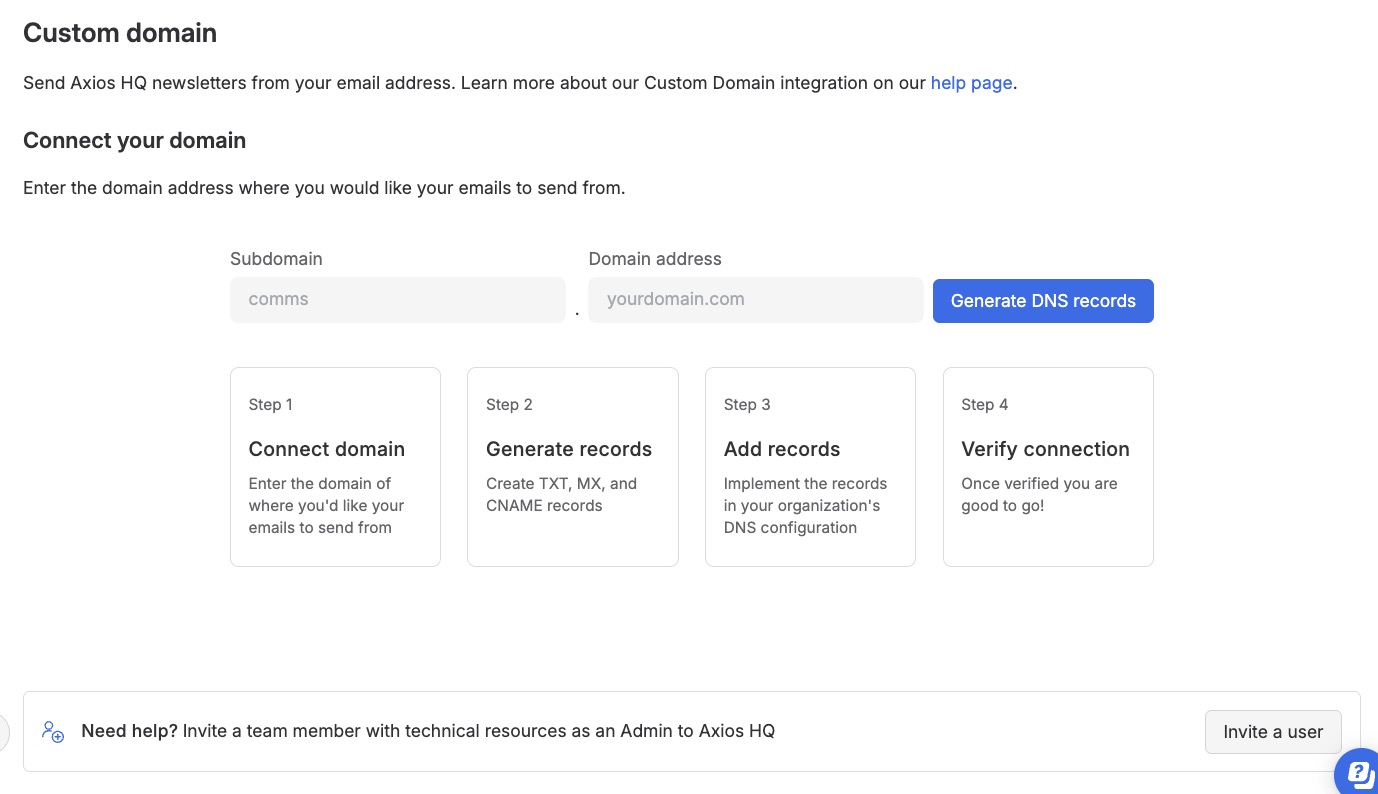Focus the Domain address input field
1378x794 pixels.
pos(756,300)
